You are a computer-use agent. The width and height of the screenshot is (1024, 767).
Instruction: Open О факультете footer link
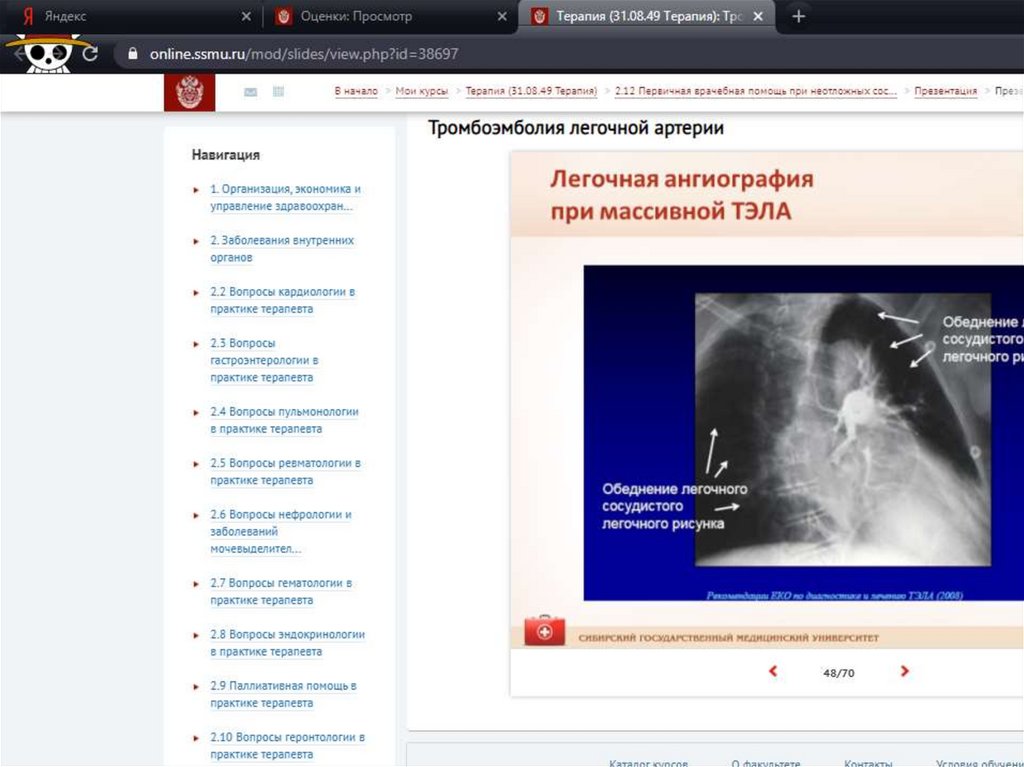pyautogui.click(x=765, y=762)
